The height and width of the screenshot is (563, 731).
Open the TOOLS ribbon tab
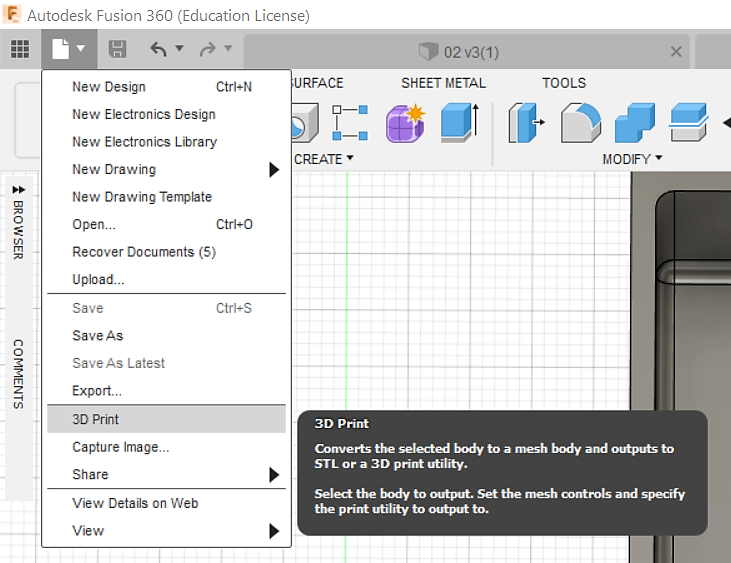pyautogui.click(x=564, y=83)
